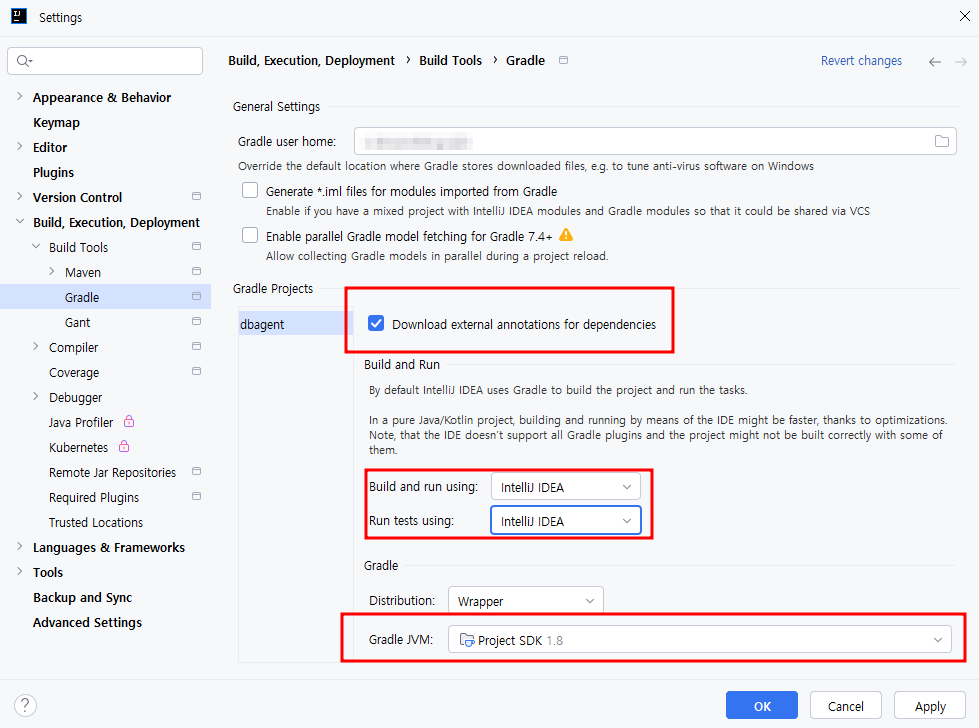Open Required Plugins settings

click(94, 498)
